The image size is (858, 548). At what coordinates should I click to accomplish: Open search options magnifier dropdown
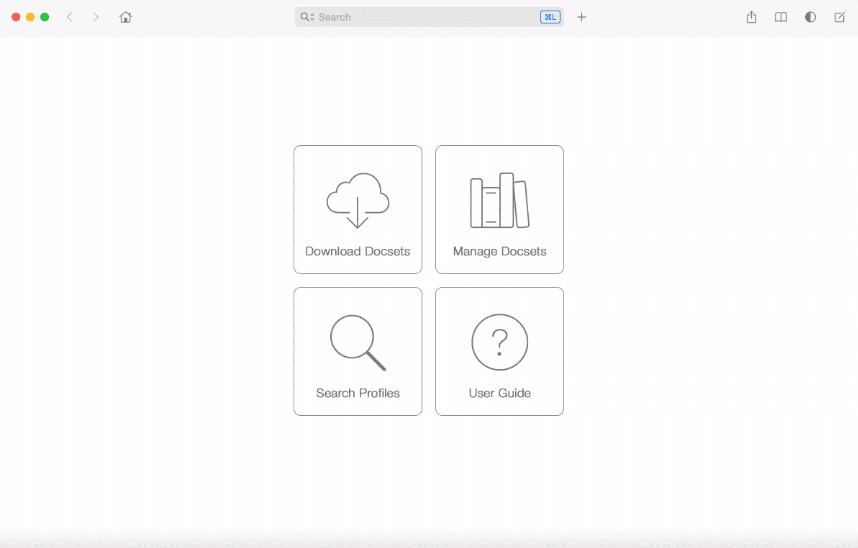coord(307,17)
